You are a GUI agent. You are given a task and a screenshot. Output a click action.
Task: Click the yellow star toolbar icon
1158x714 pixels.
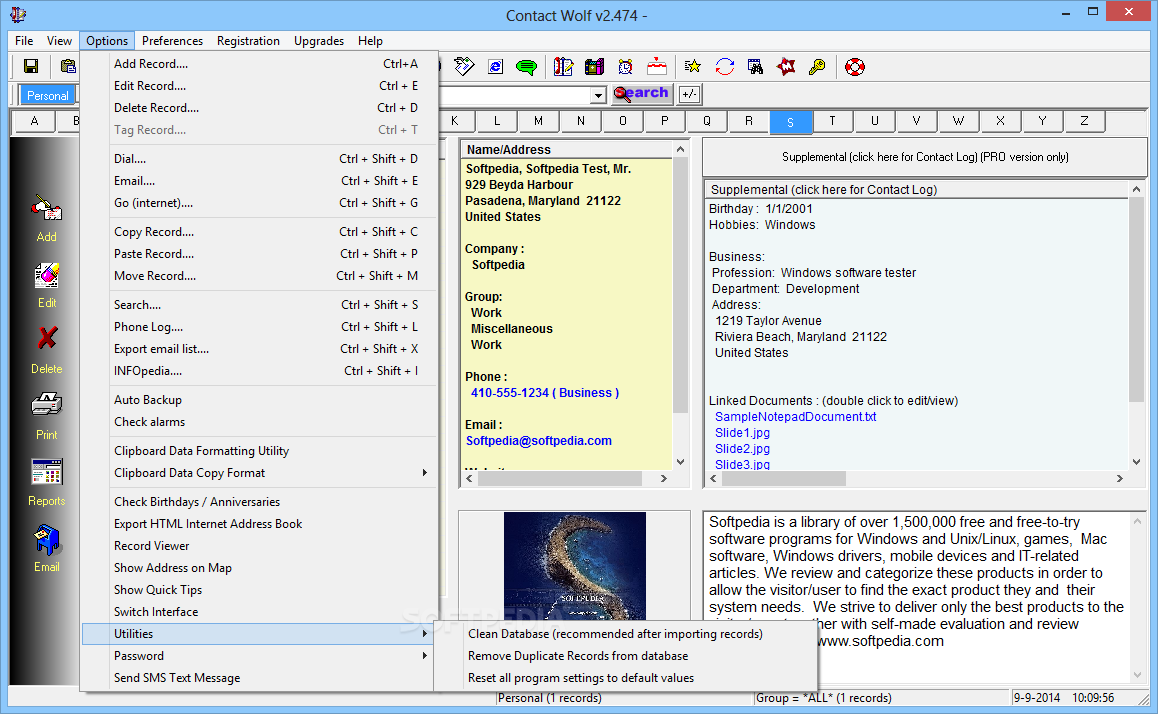[693, 66]
